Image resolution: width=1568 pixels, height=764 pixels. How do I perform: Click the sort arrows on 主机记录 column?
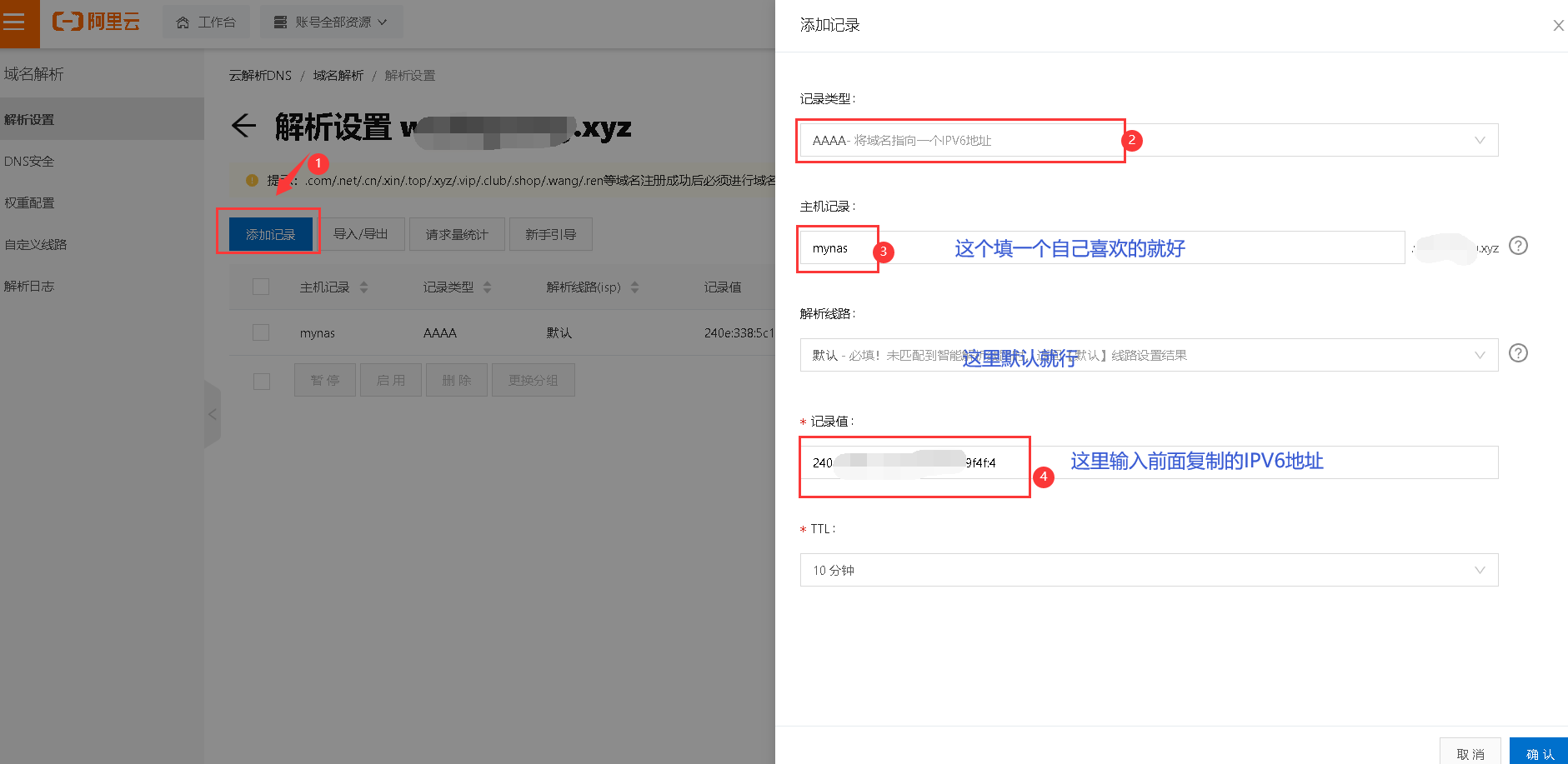pos(363,287)
